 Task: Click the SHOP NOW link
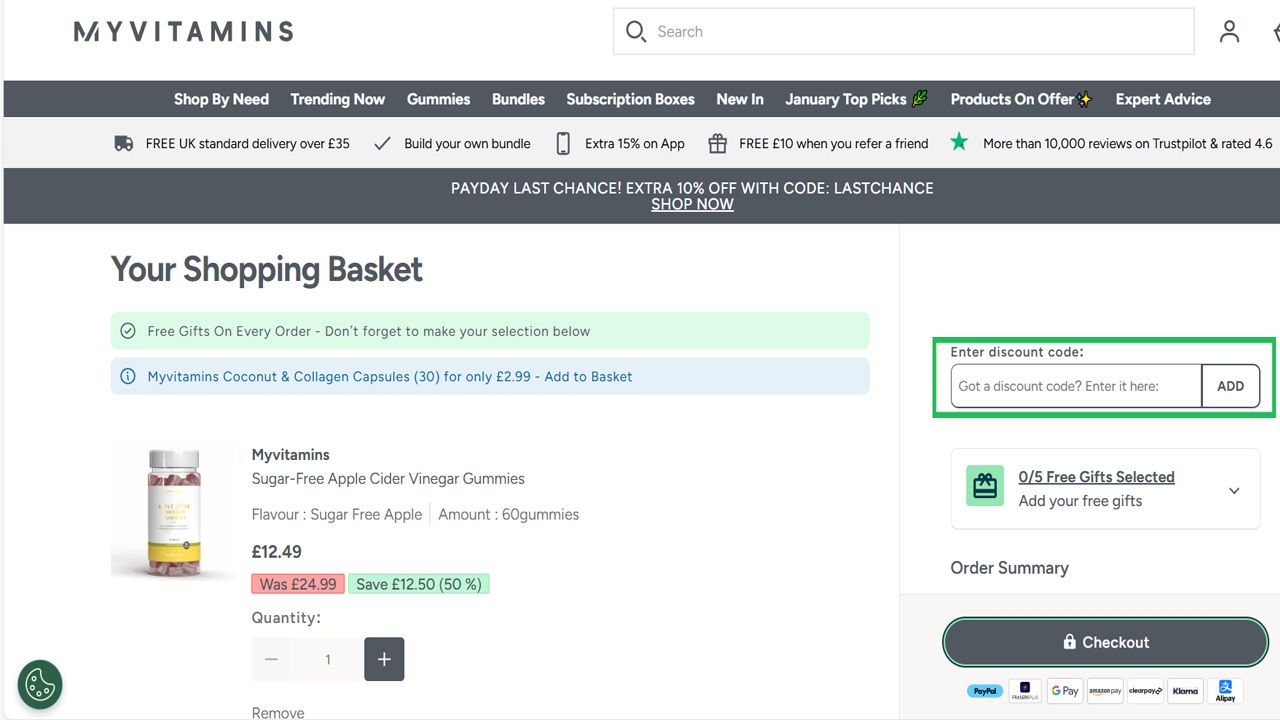(x=692, y=204)
